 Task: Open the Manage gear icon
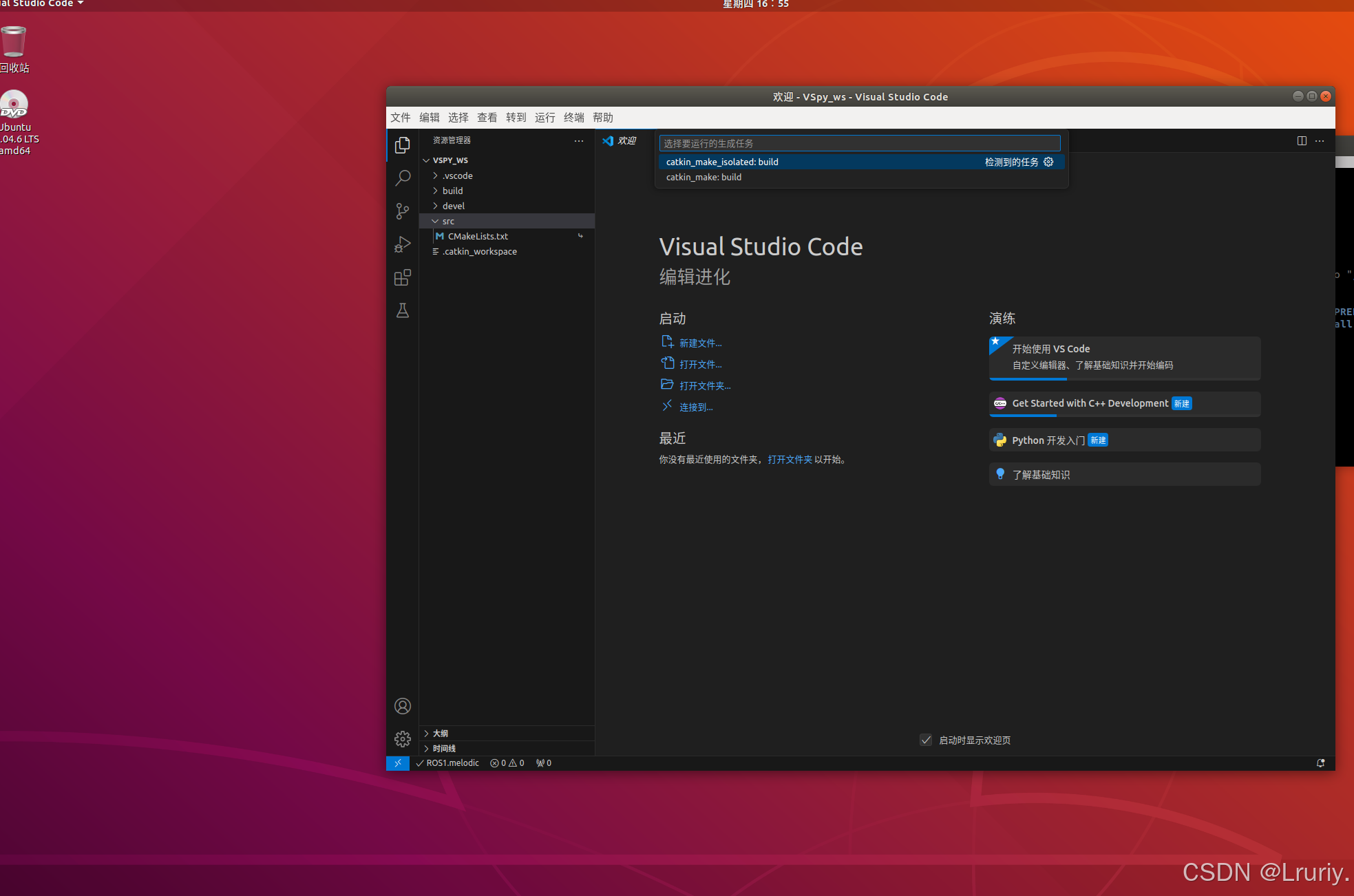[403, 738]
